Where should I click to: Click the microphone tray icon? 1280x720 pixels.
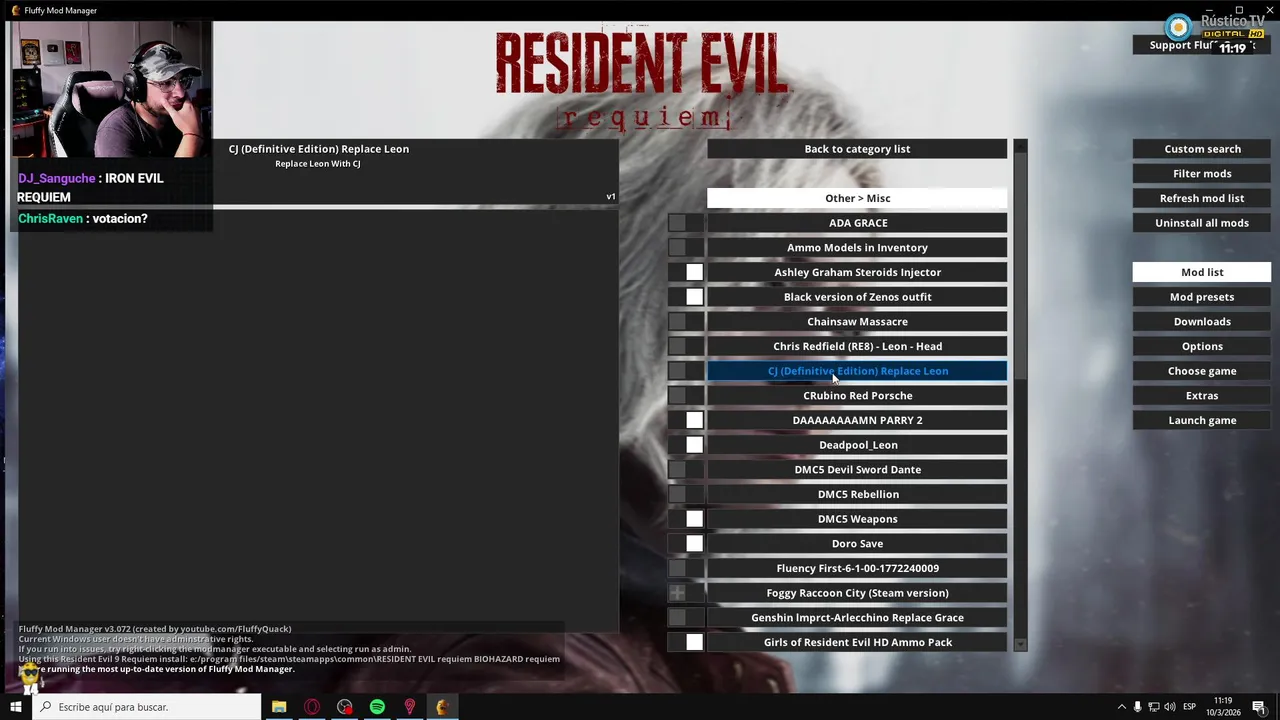1137,707
